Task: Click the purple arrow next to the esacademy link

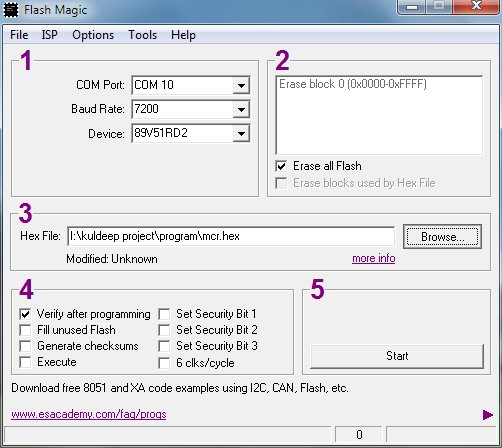Action: coord(488,415)
